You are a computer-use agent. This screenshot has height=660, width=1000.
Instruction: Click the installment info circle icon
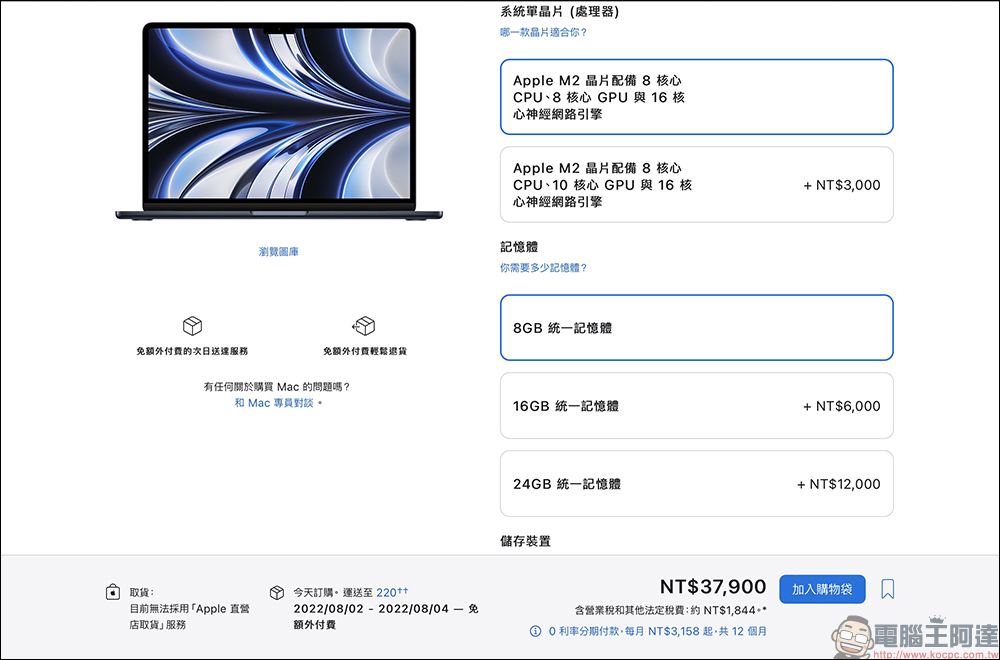point(535,631)
